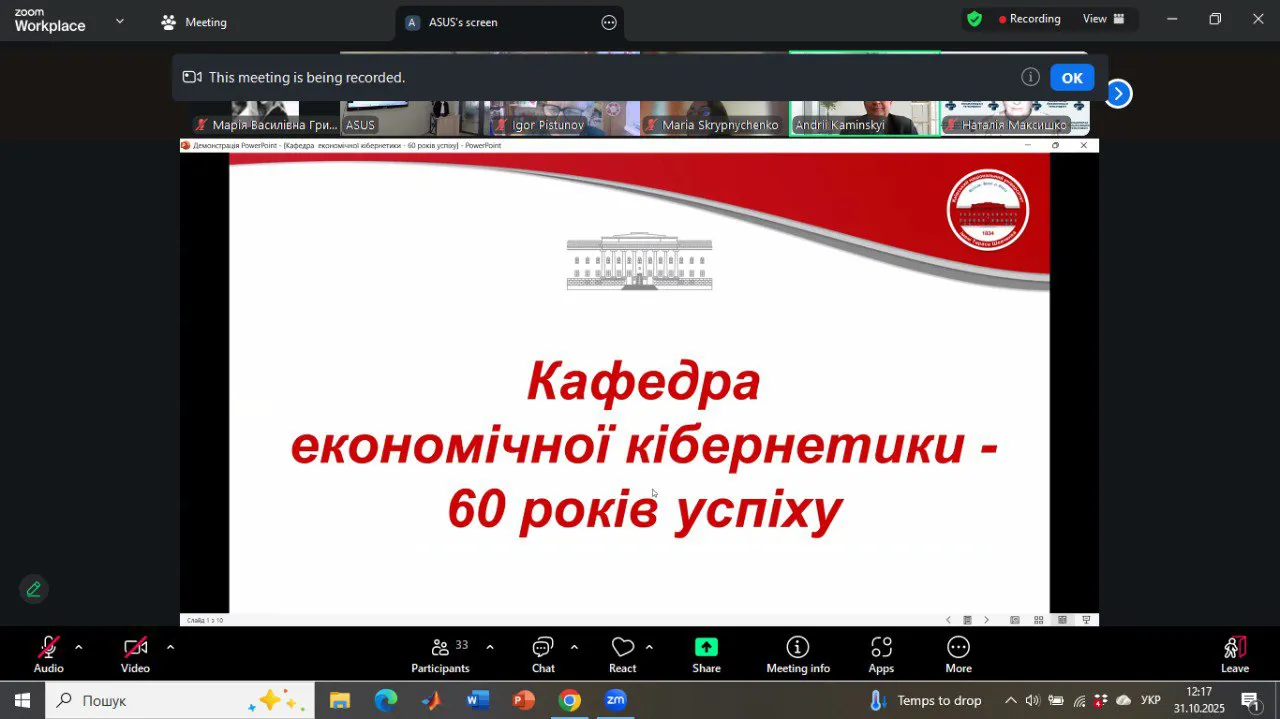Open the More options menu
The height and width of the screenshot is (719, 1280).
point(958,655)
